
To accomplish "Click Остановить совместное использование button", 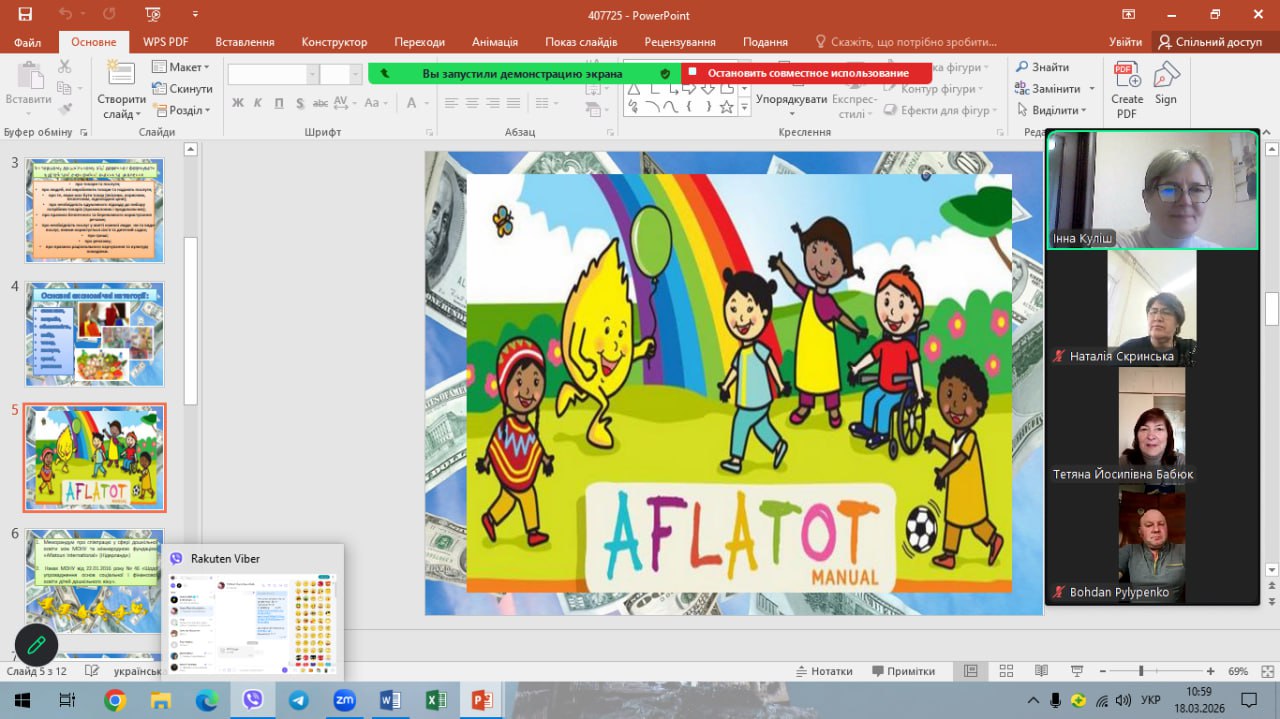I will click(x=807, y=73).
